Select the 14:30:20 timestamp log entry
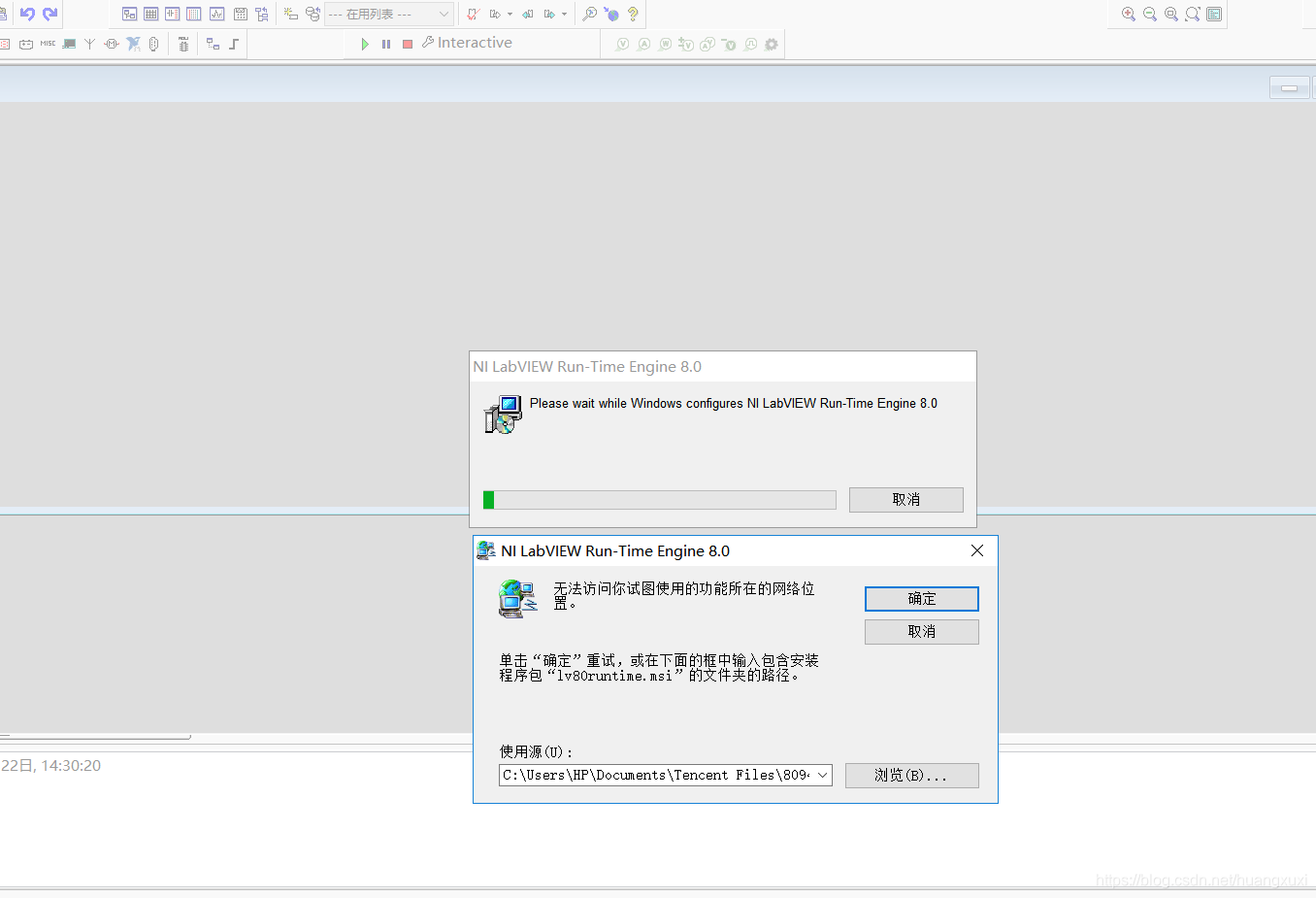The image size is (1316, 898). click(x=50, y=765)
